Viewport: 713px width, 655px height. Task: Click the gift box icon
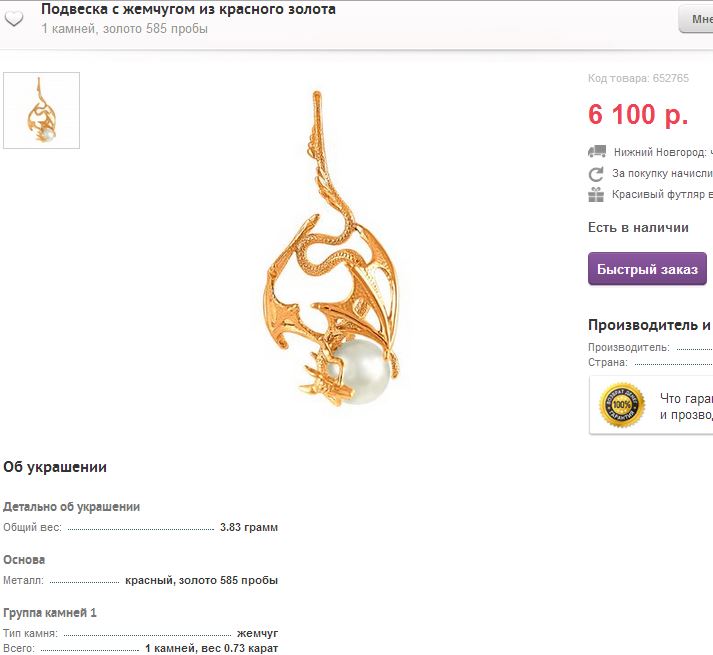pyautogui.click(x=596, y=195)
